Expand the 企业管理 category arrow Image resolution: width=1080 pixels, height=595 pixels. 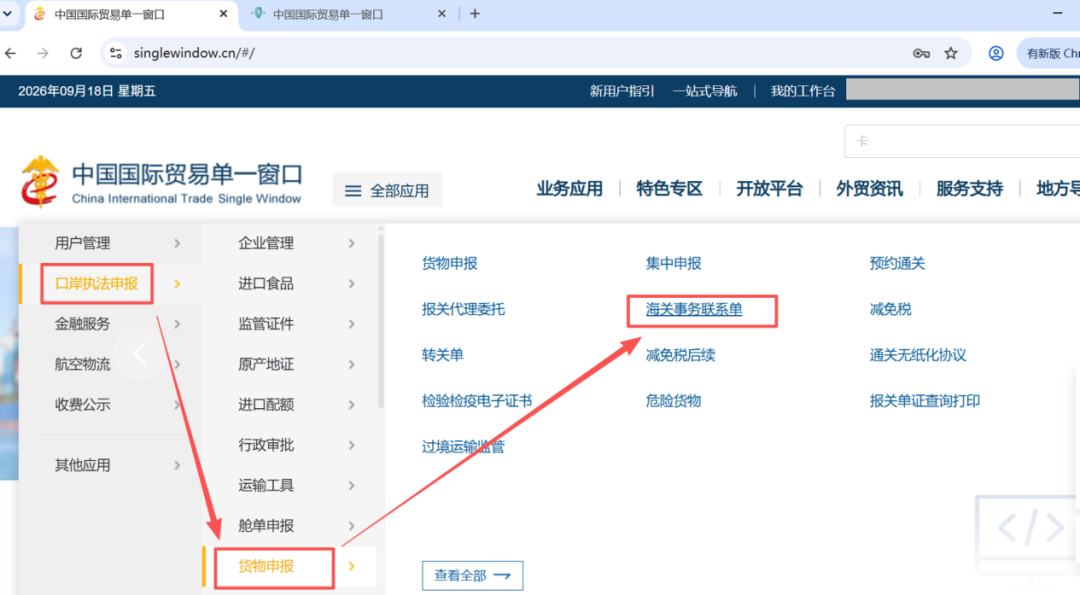[x=351, y=243]
